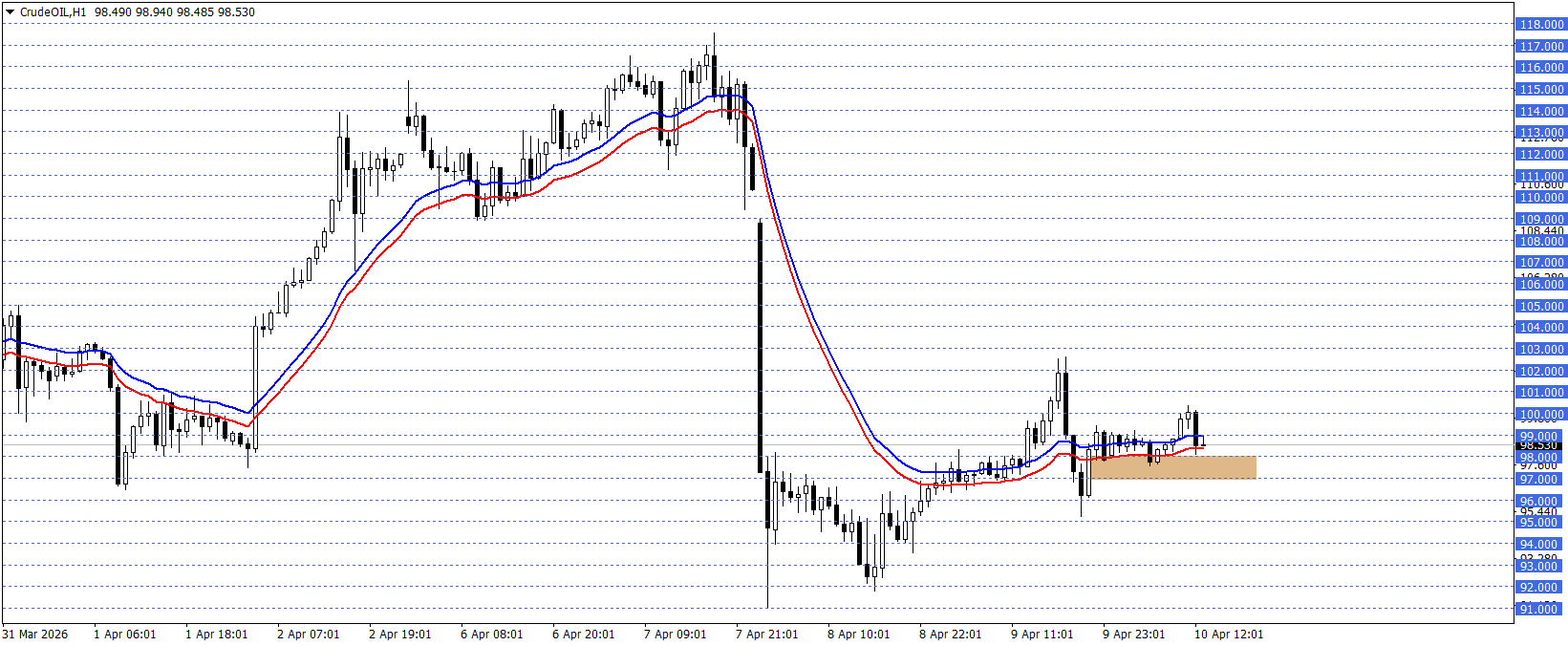The width and height of the screenshot is (1568, 646).
Task: Select the 115.000 horizontal line label
Action: (1540, 89)
